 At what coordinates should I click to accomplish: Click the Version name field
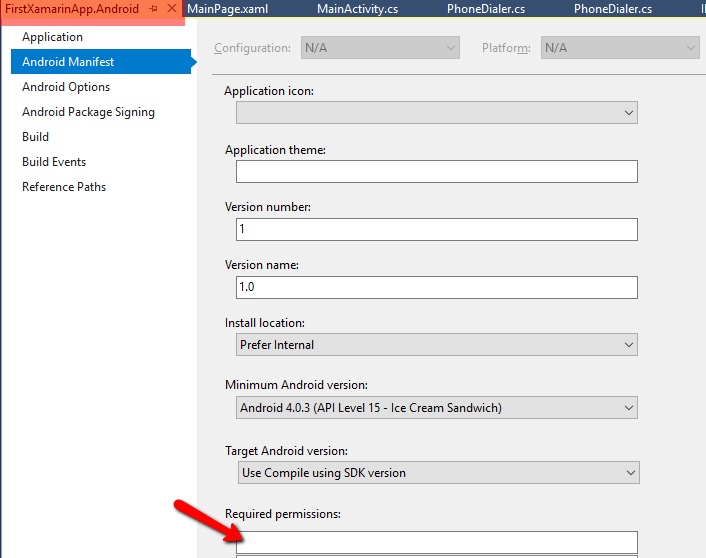[437, 287]
